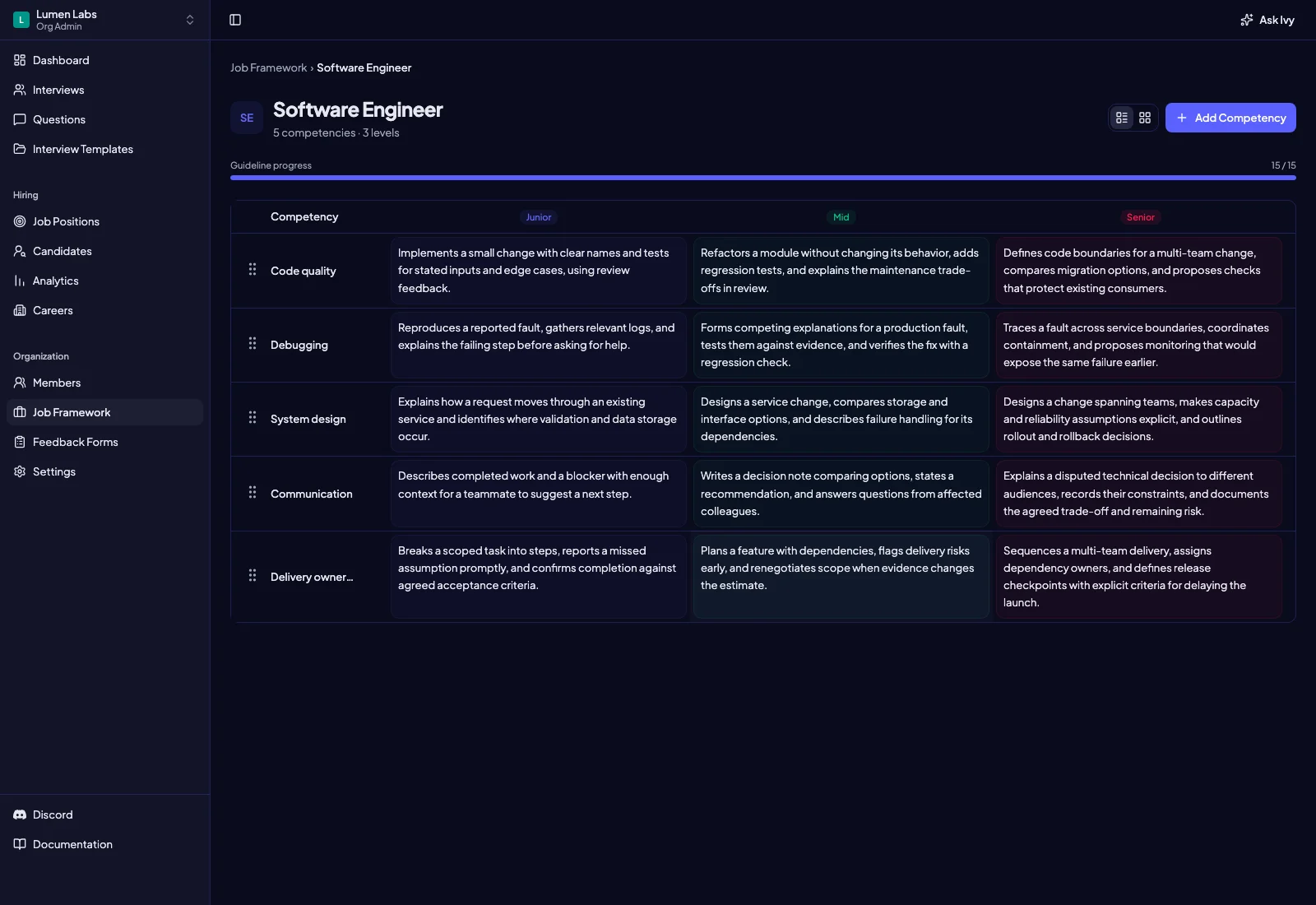The image size is (1316, 905).
Task: Open the Mid guideline for Debugging
Action: [x=841, y=345]
